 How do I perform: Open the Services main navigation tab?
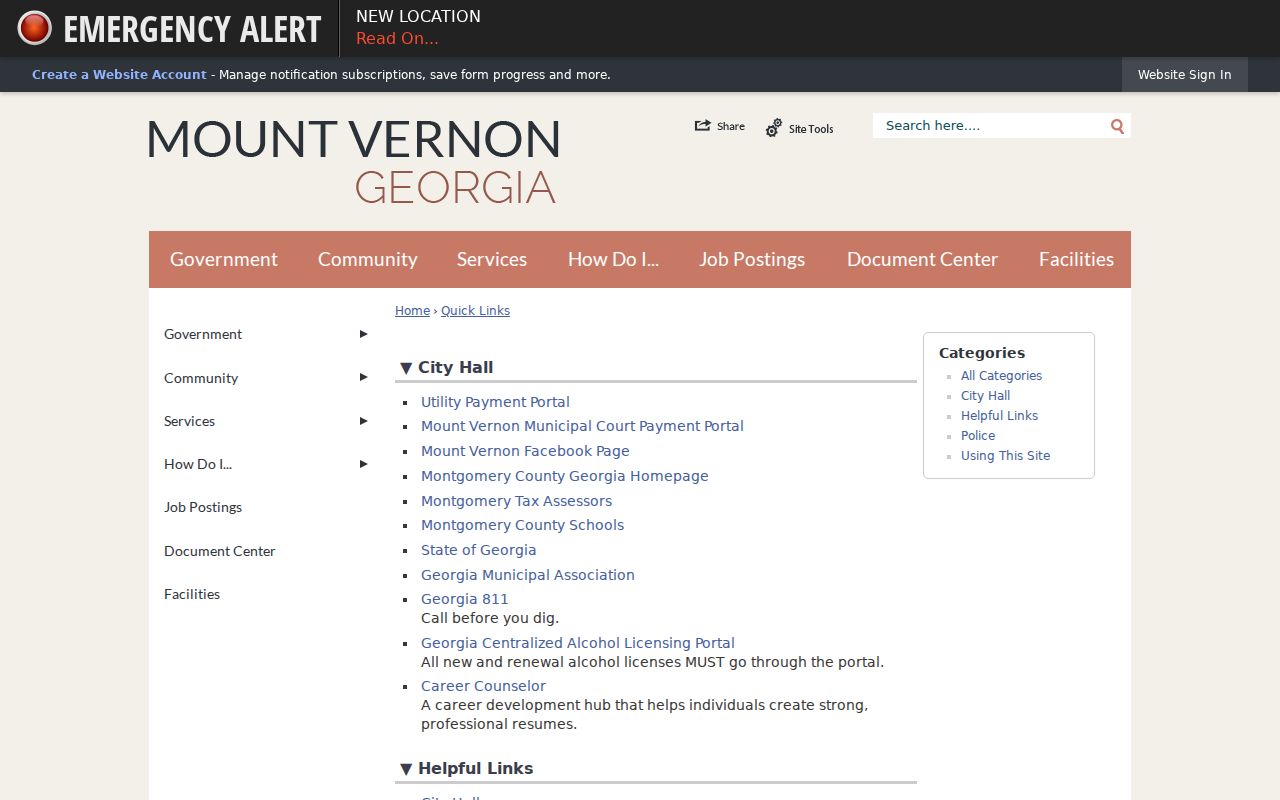(492, 259)
